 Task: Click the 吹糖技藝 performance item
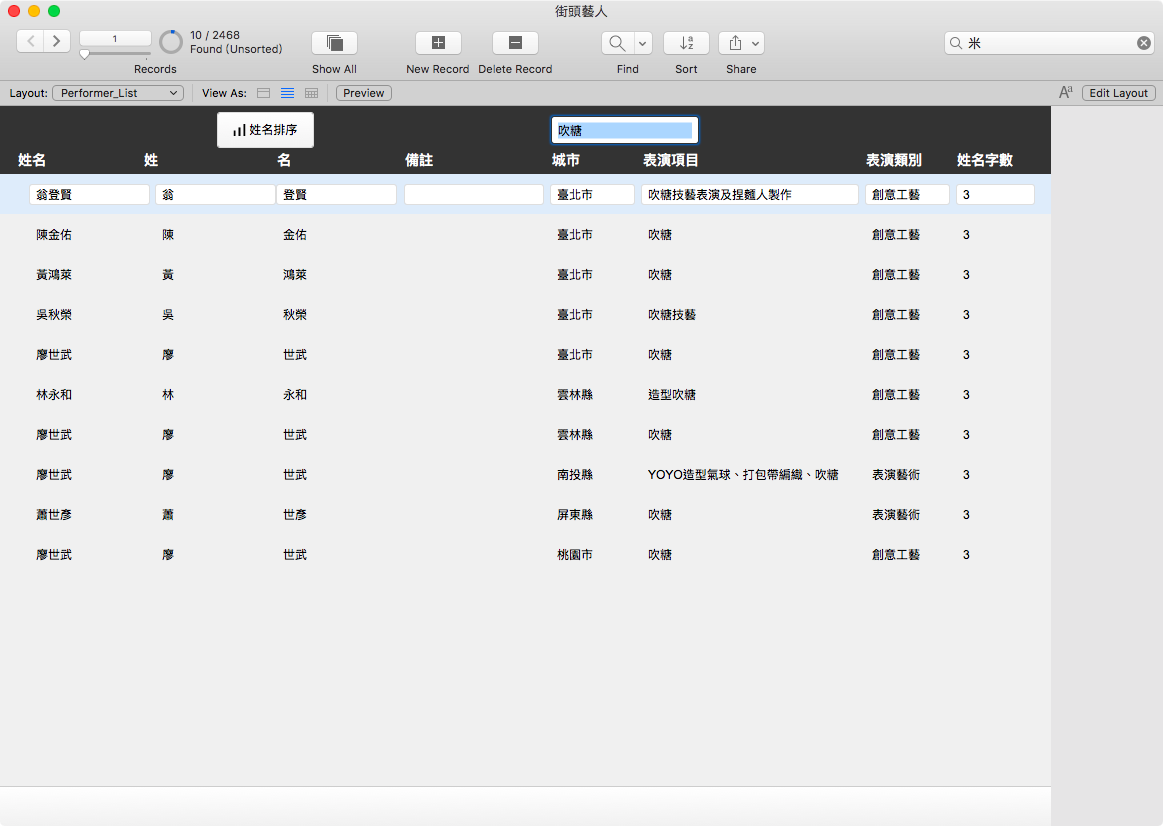pos(672,314)
